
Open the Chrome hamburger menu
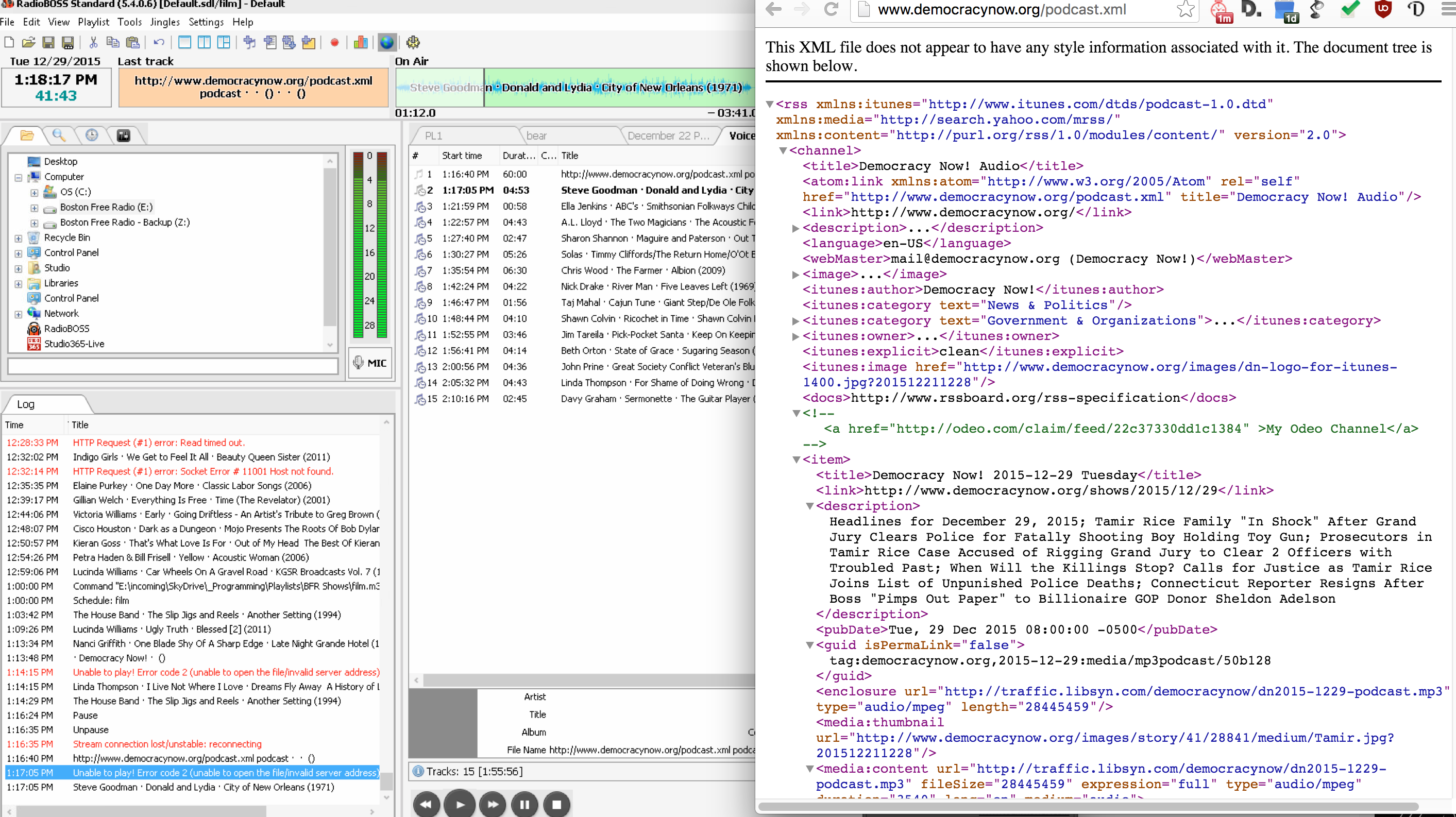click(x=1449, y=9)
